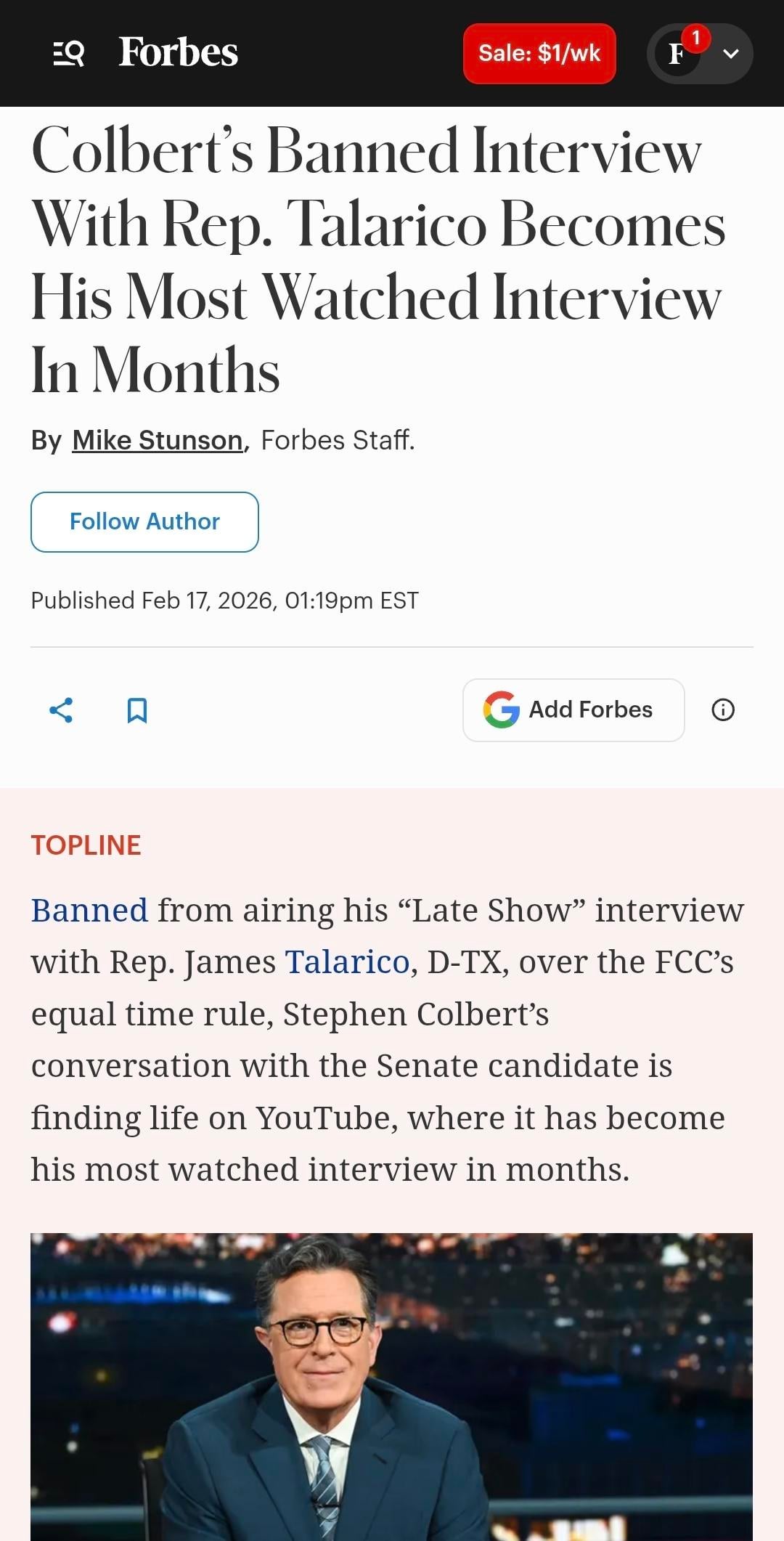Tap the profile avatar icon
This screenshot has width=784, height=1541.
pos(677,54)
